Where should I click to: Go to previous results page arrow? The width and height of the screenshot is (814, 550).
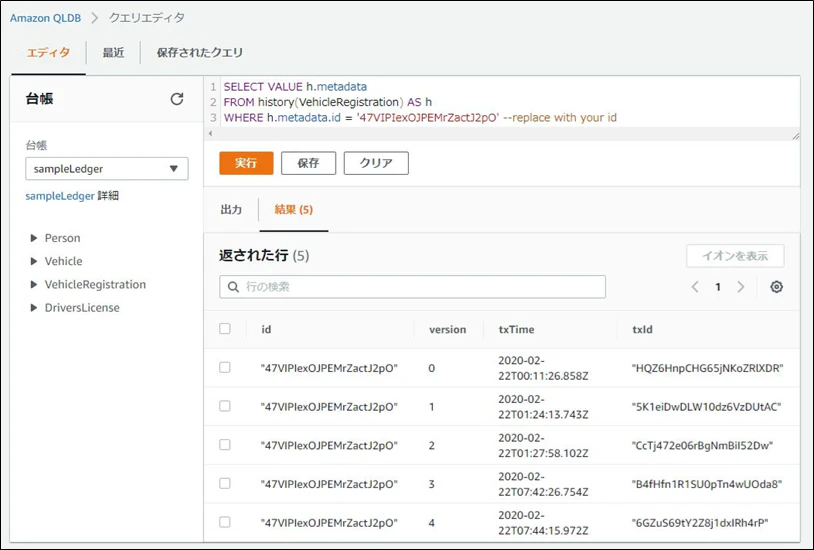click(695, 287)
